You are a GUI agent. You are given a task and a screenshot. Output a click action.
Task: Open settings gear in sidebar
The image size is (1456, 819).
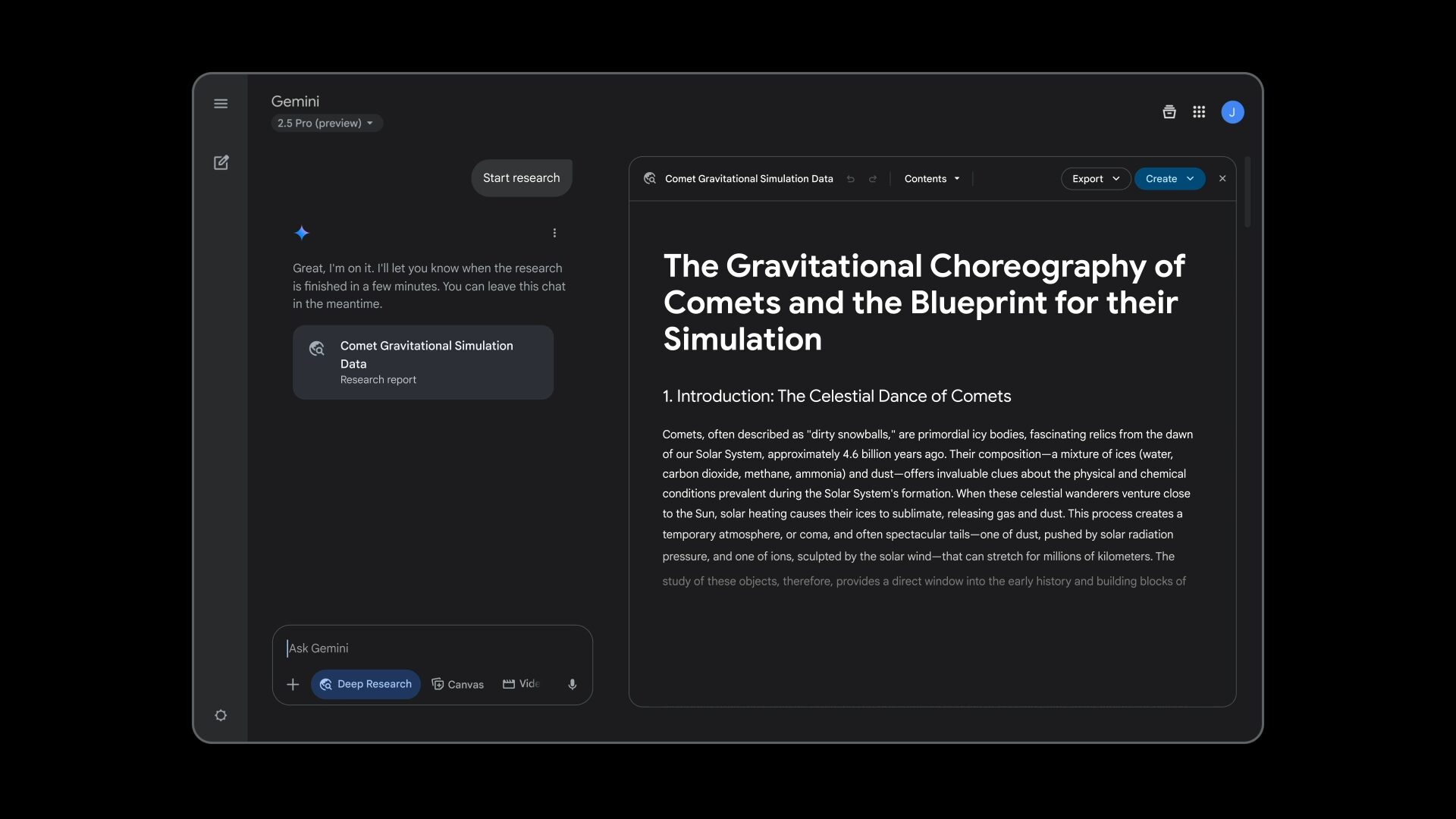coord(221,715)
